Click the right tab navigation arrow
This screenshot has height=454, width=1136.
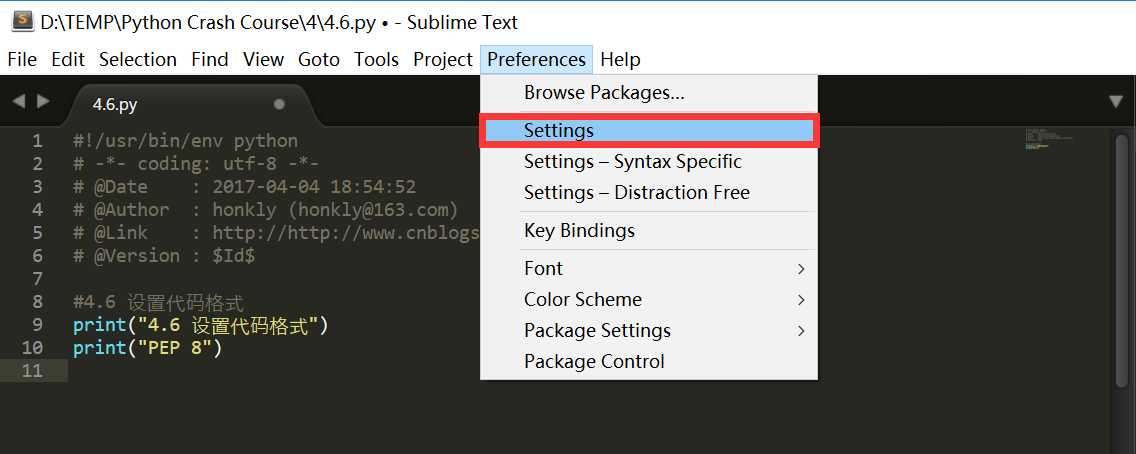(x=42, y=101)
